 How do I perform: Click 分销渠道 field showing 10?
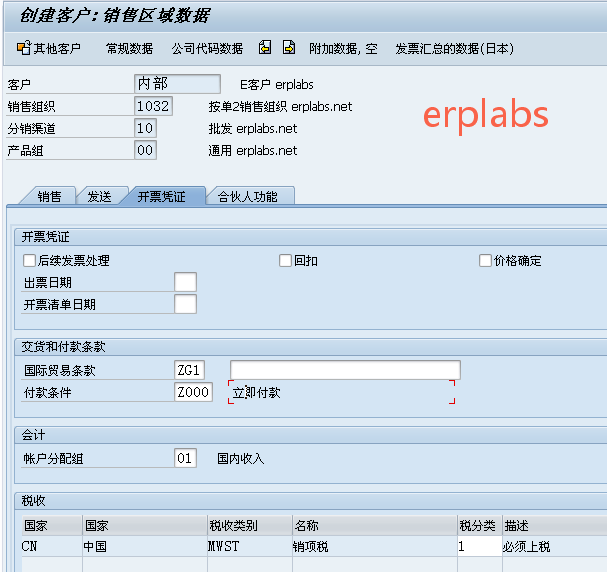pos(145,128)
